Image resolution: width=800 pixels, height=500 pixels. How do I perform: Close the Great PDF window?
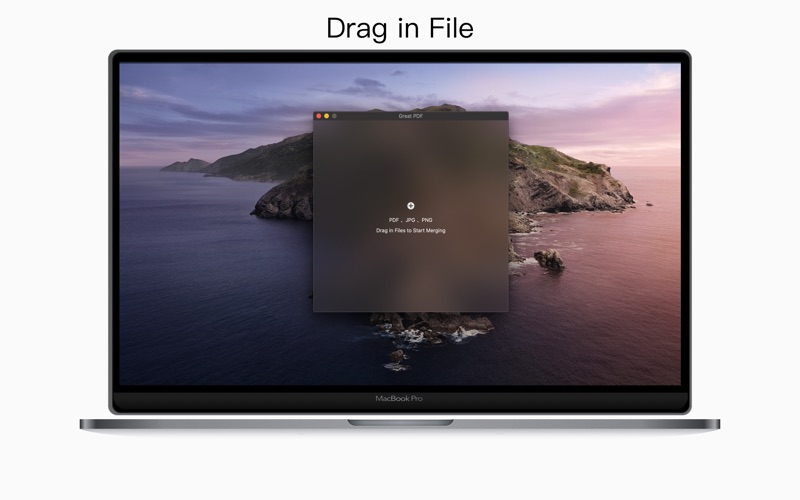pyautogui.click(x=319, y=116)
